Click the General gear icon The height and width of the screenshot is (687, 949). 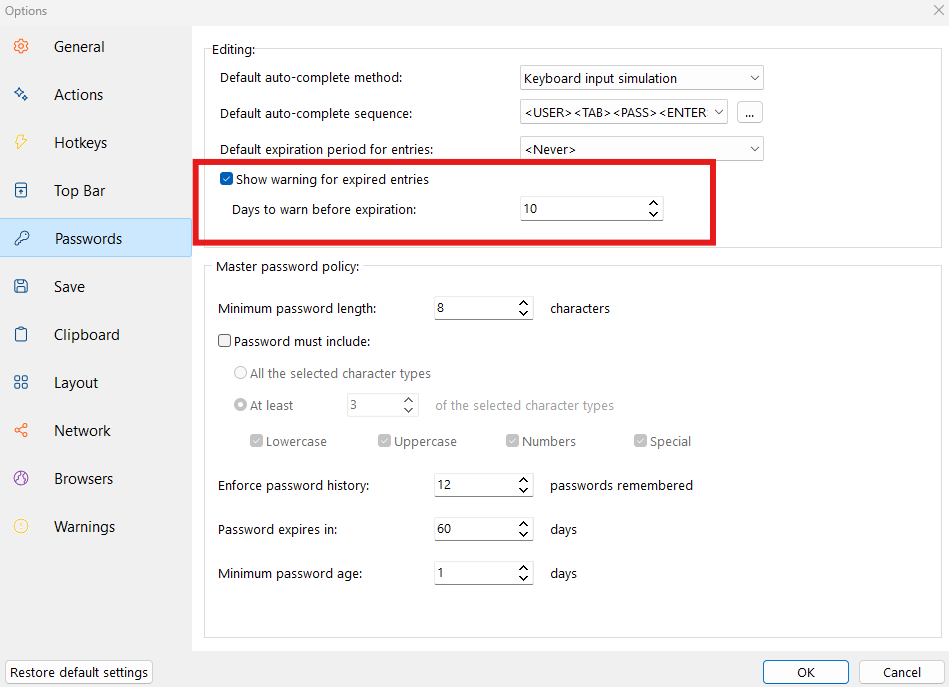(21, 46)
